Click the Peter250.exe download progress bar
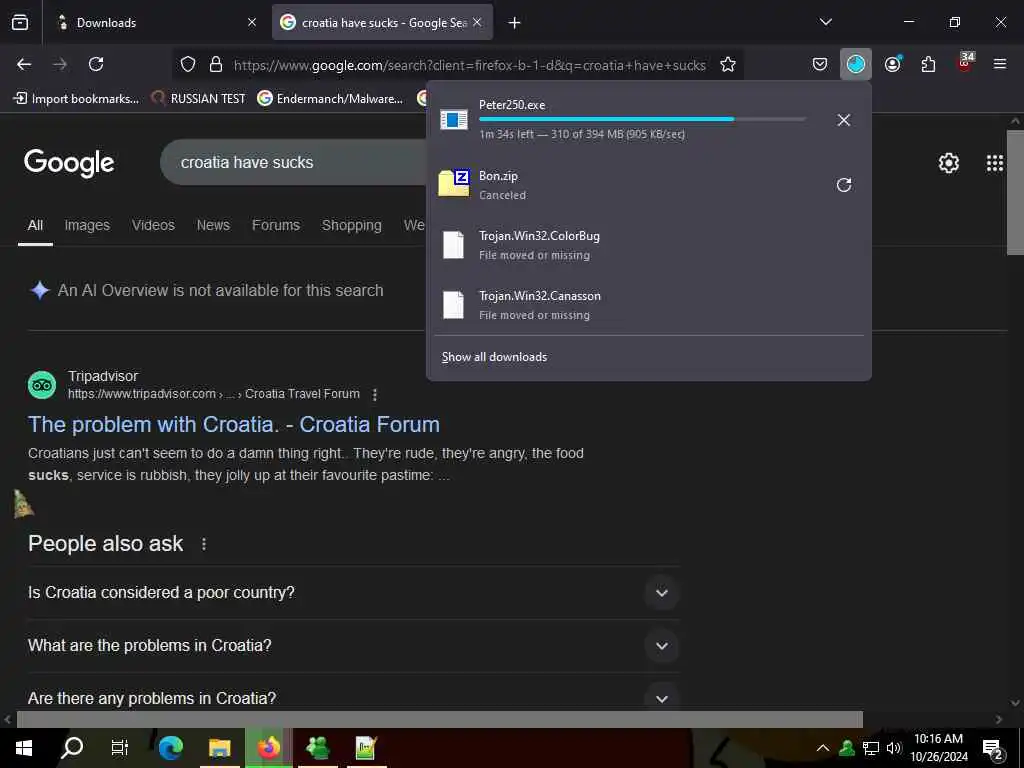Viewport: 1024px width, 768px height. (x=642, y=119)
